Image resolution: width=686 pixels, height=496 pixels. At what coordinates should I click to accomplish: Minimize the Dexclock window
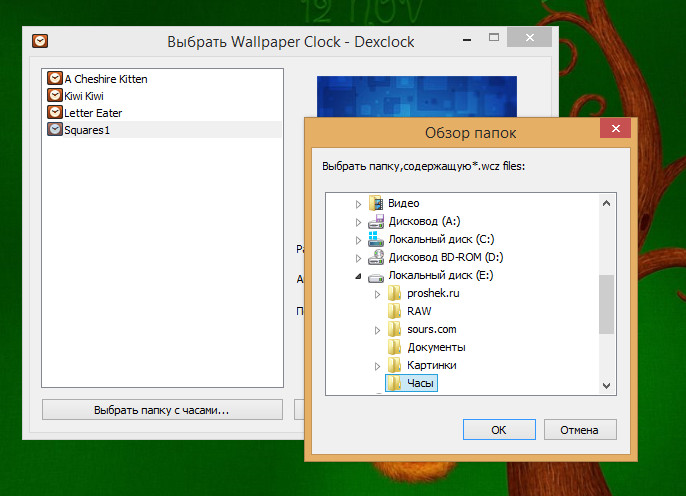467,40
